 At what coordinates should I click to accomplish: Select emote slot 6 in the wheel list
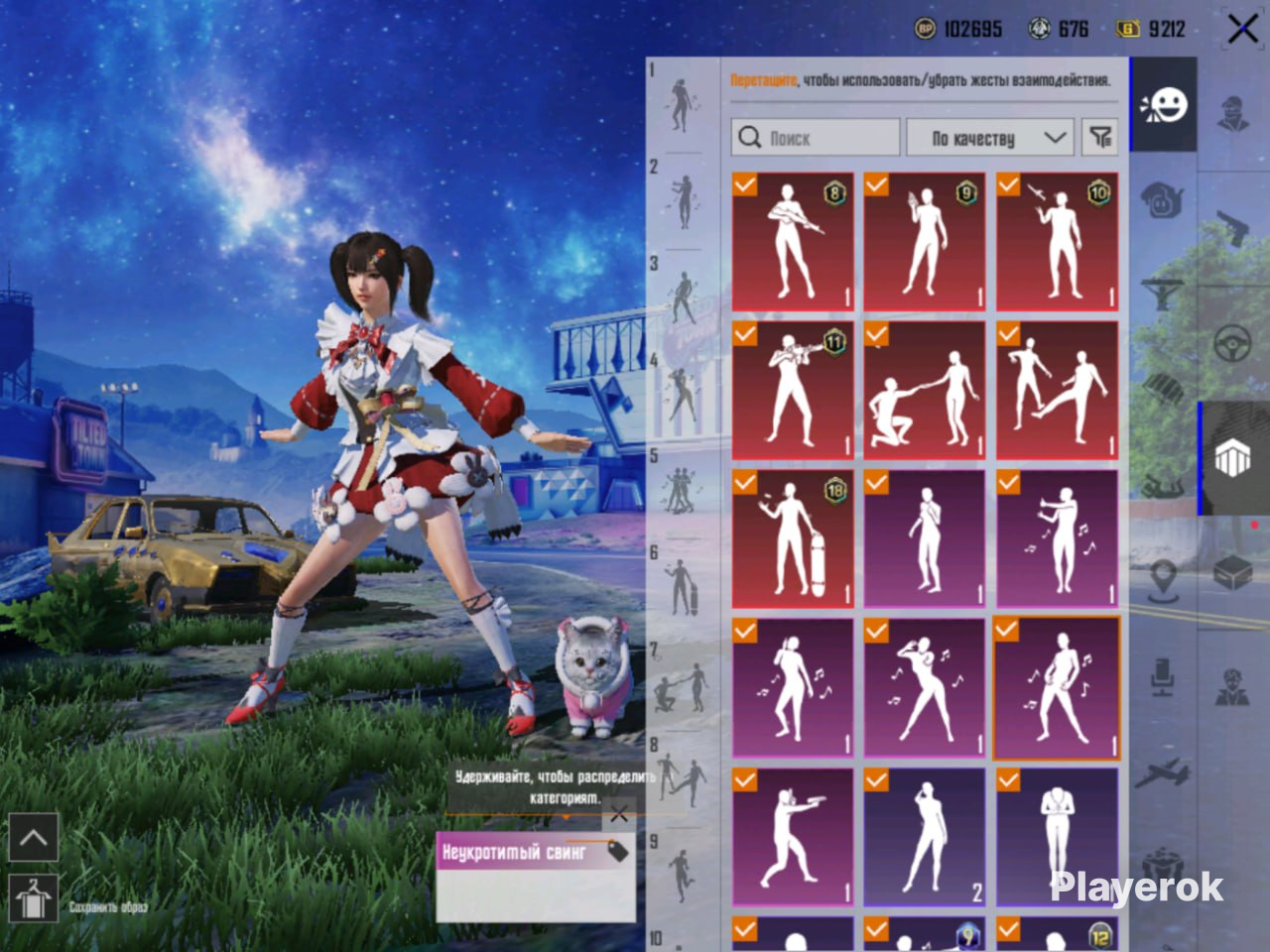coord(682,588)
